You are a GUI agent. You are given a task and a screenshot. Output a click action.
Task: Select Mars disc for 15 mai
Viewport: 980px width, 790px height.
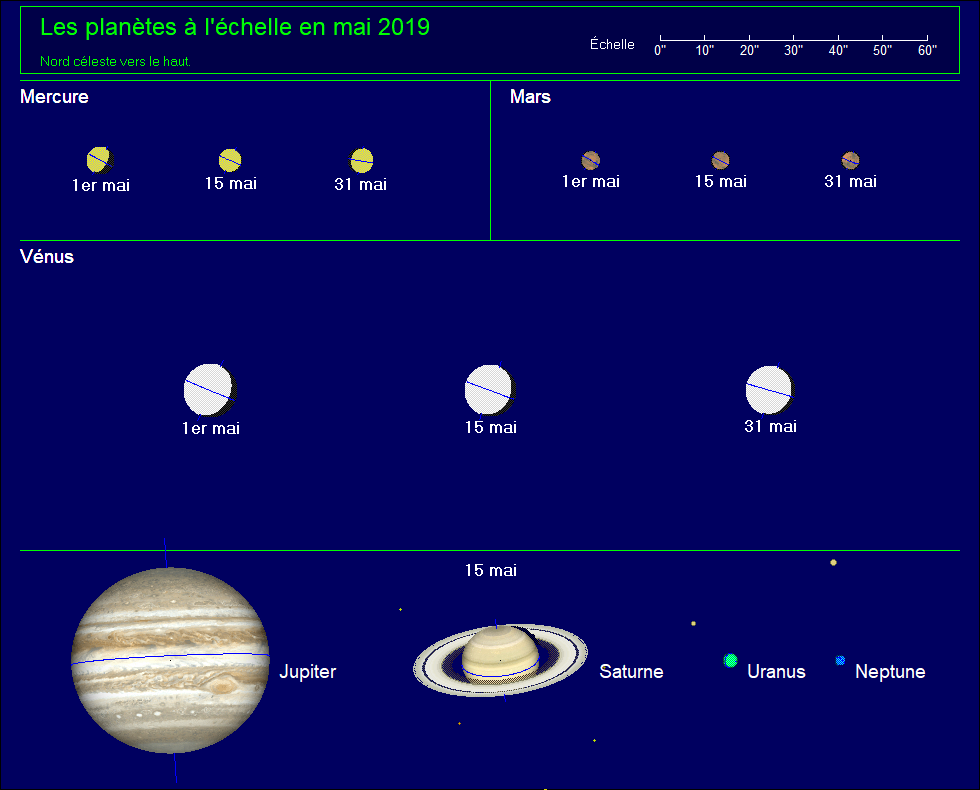(x=721, y=161)
